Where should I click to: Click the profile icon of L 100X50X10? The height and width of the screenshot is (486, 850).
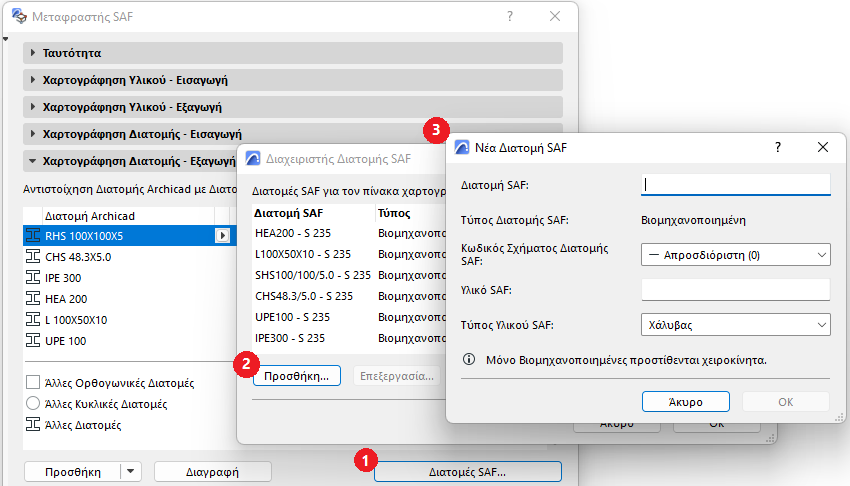pyautogui.click(x=33, y=320)
